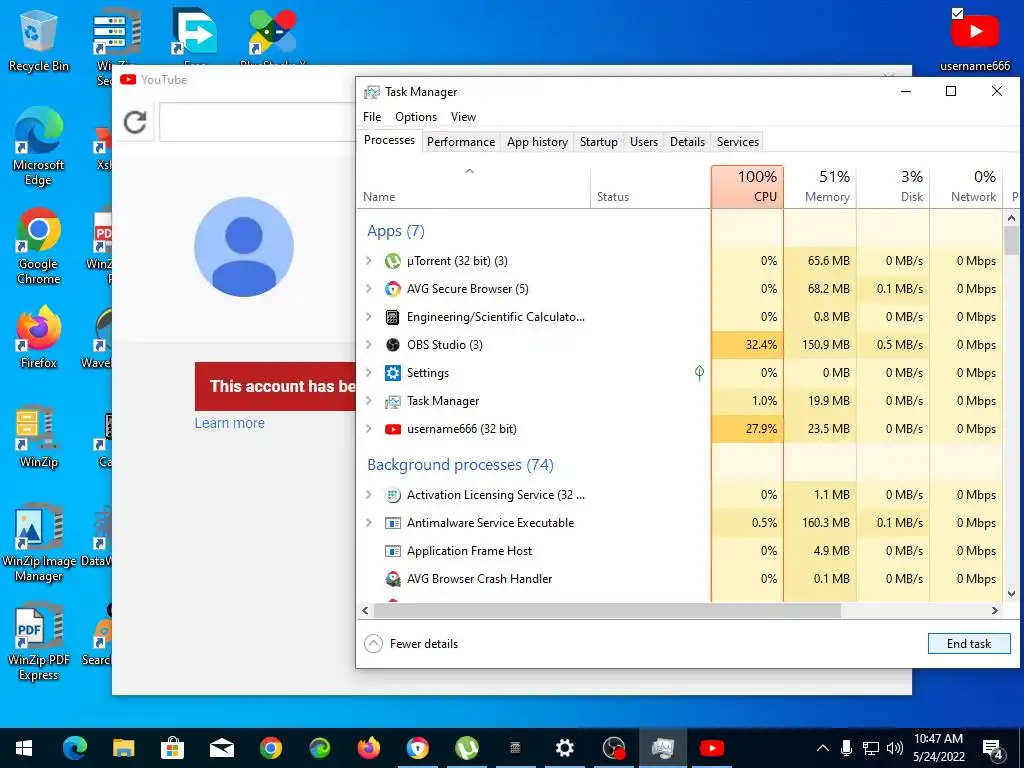Screen dimensions: 1024x768
Task: Click the profile avatar in the YouTube window
Action: coord(244,247)
